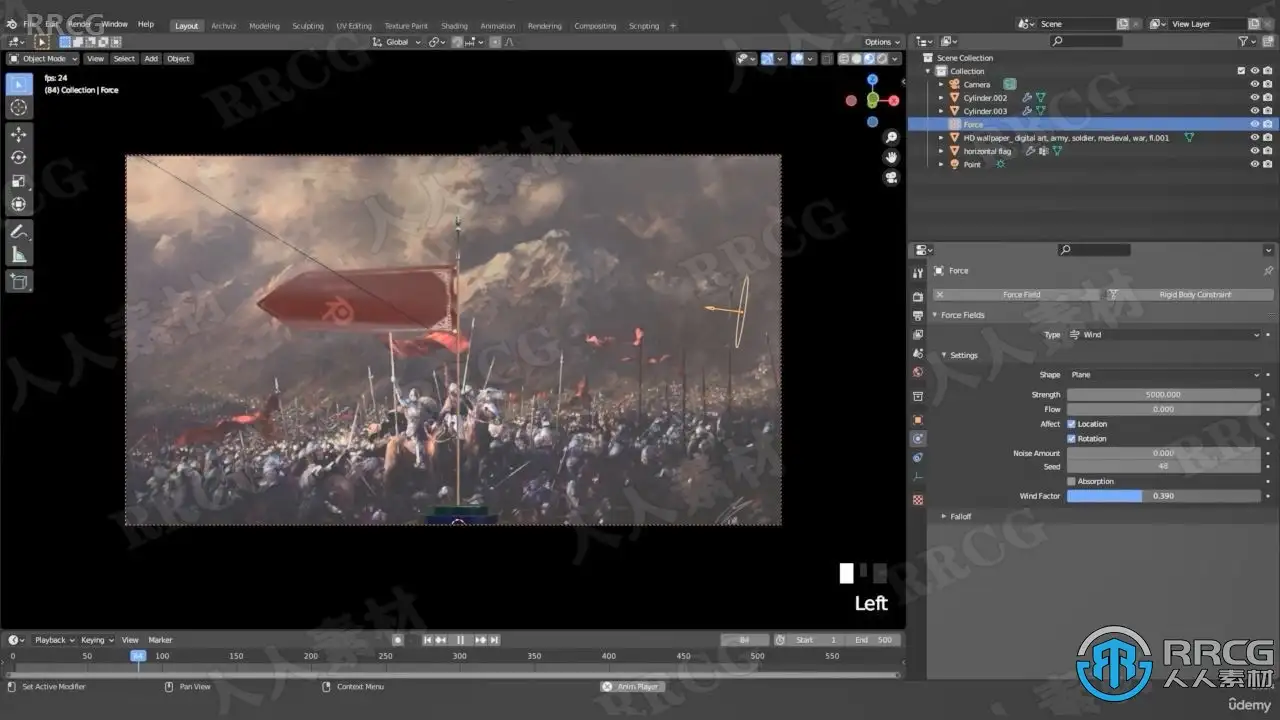Switch to the Animation workspace tab
Screen dimensions: 1280x720
click(498, 26)
